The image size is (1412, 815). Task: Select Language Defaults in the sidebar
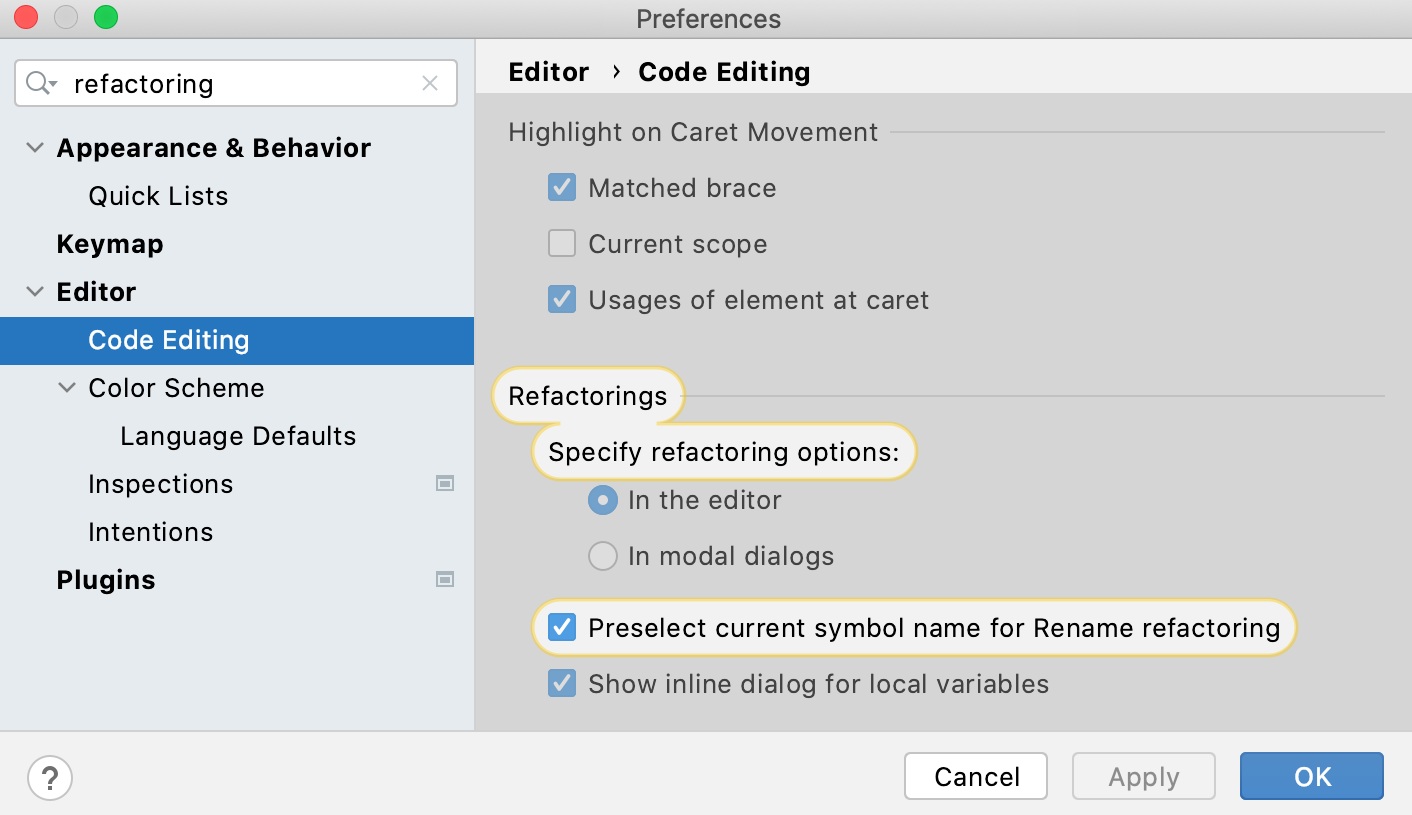point(238,435)
